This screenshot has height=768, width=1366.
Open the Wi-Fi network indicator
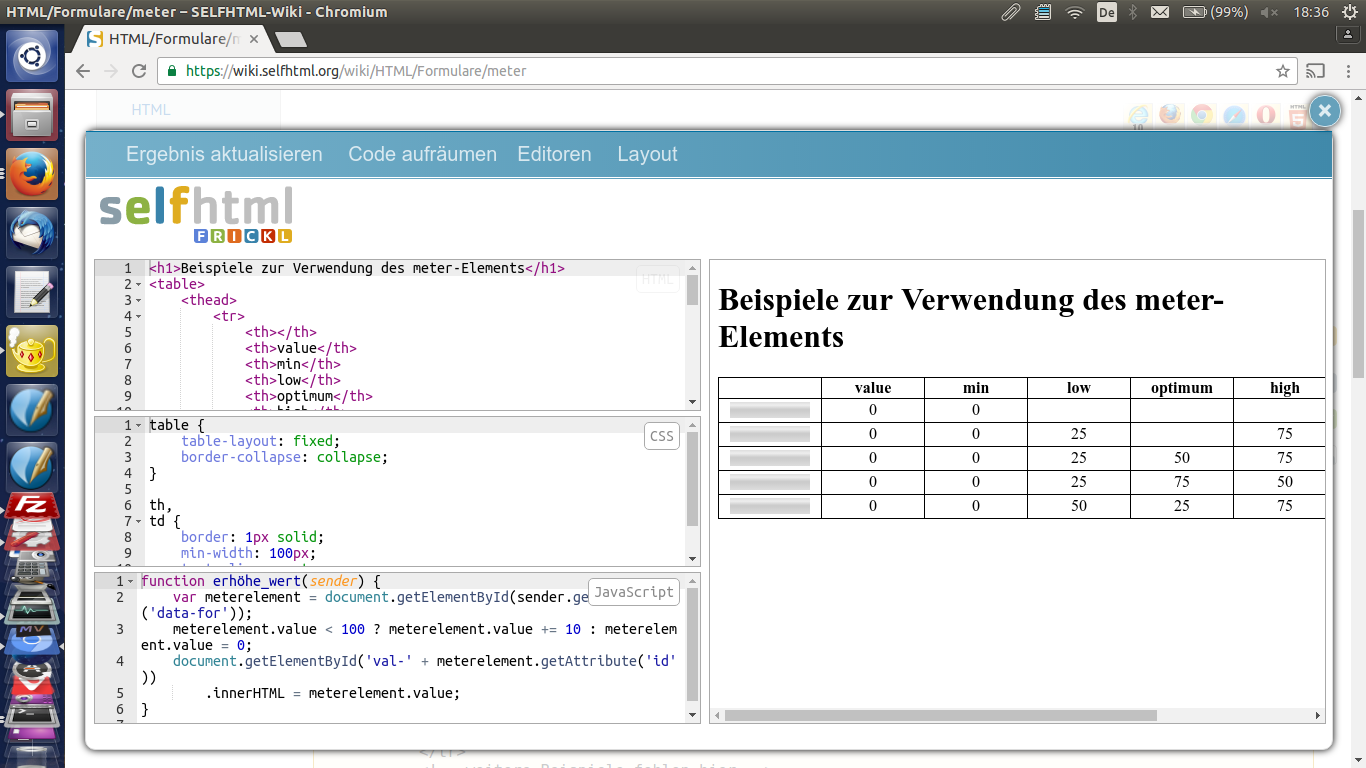(1075, 12)
